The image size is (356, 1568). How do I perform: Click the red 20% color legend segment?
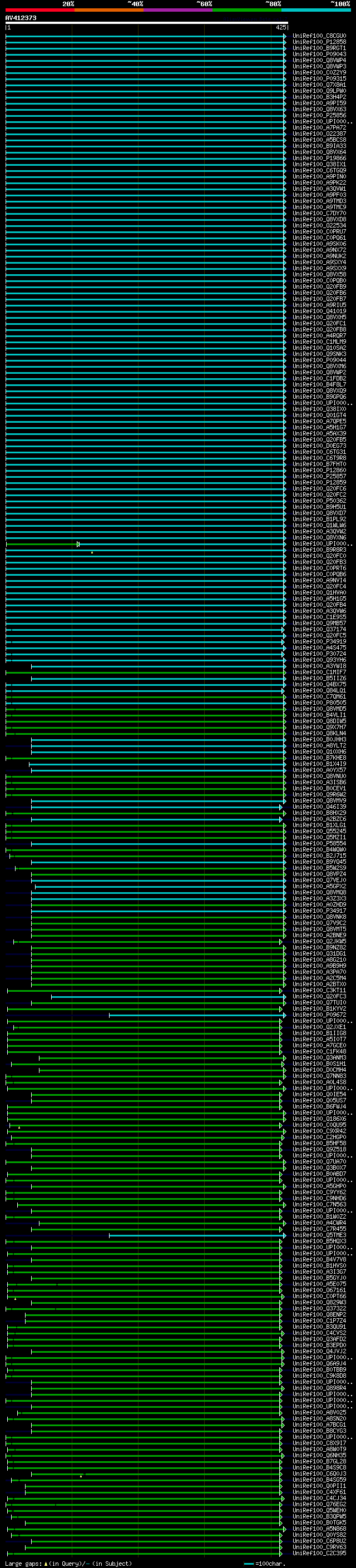[x=39, y=10]
